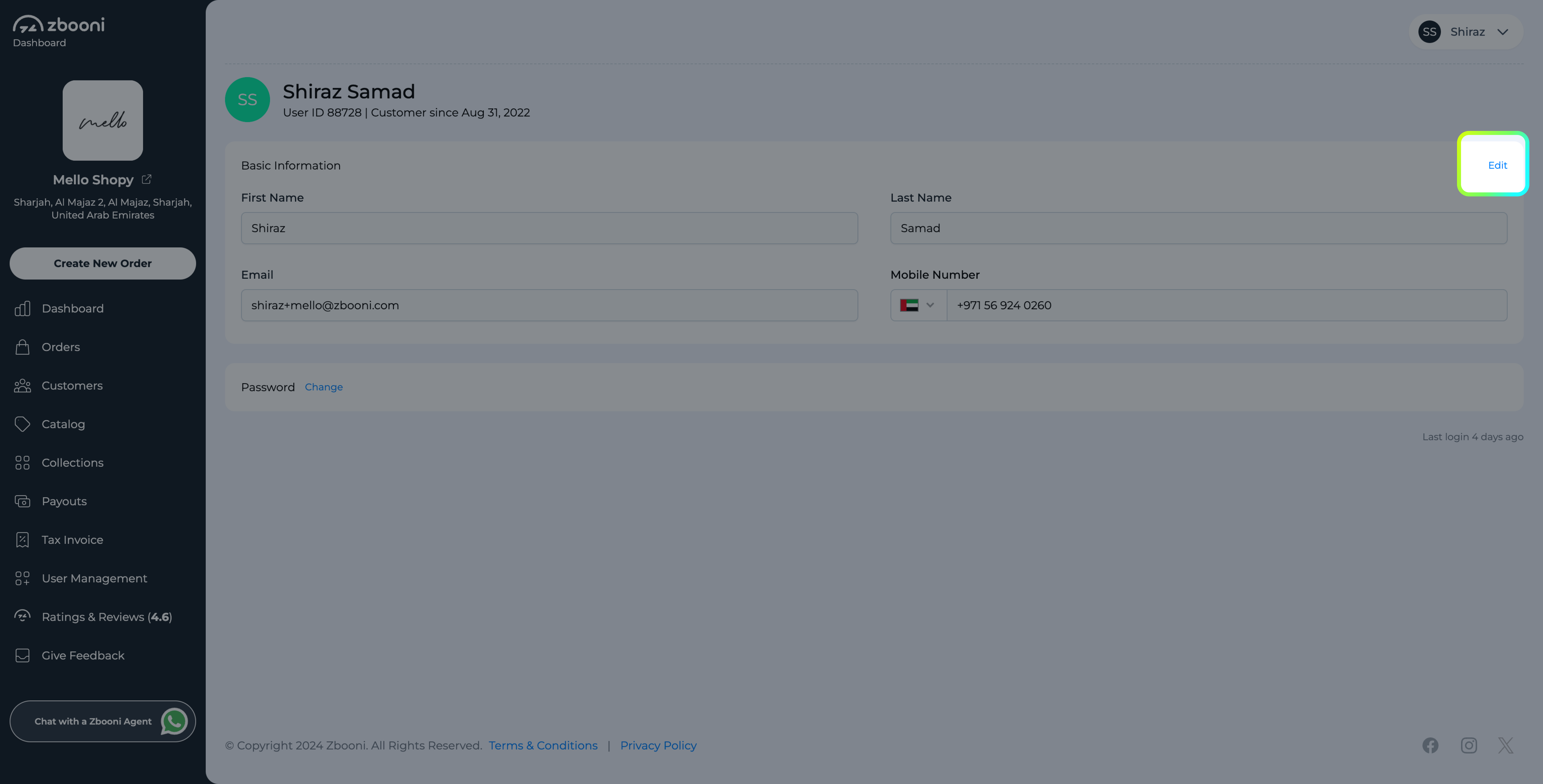Image resolution: width=1543 pixels, height=784 pixels.
Task: Click the Catalog tag icon
Action: [22, 424]
